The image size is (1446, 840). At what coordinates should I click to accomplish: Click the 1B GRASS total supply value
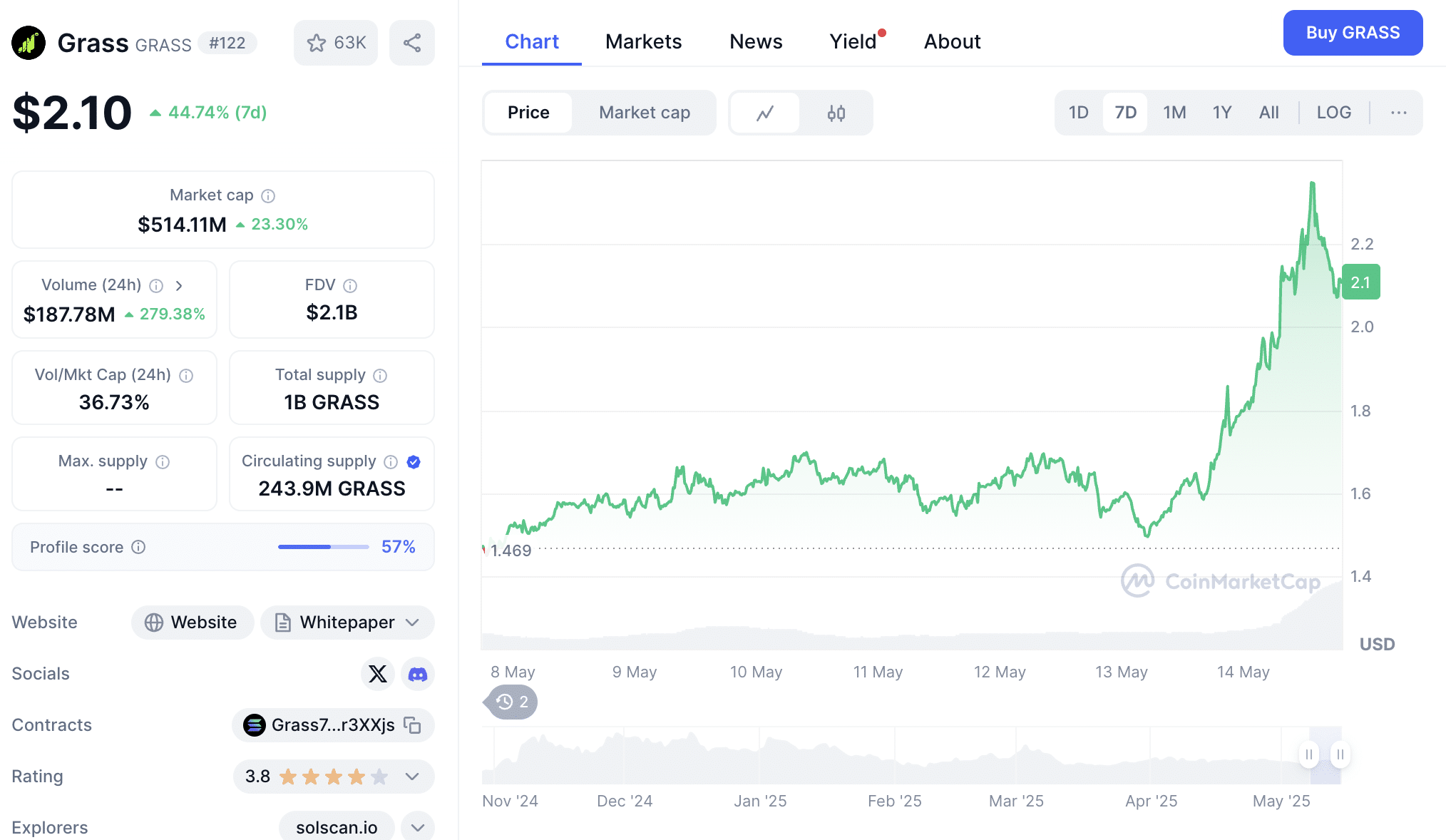pos(332,403)
